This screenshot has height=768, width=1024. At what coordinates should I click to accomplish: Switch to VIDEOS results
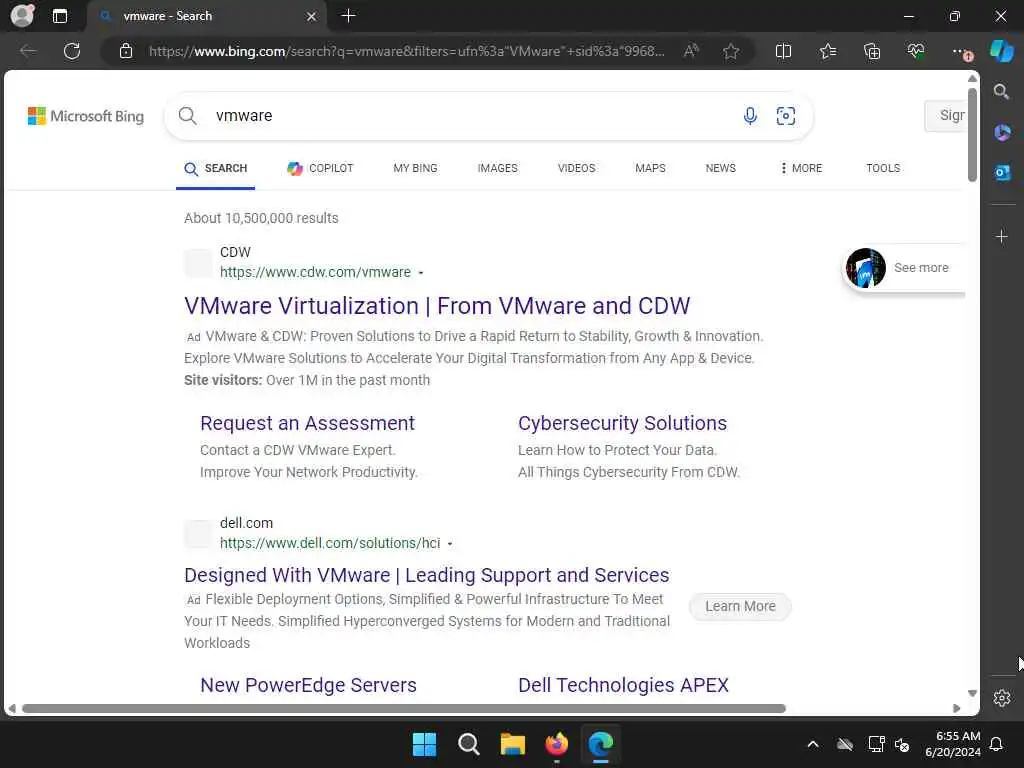coord(577,168)
